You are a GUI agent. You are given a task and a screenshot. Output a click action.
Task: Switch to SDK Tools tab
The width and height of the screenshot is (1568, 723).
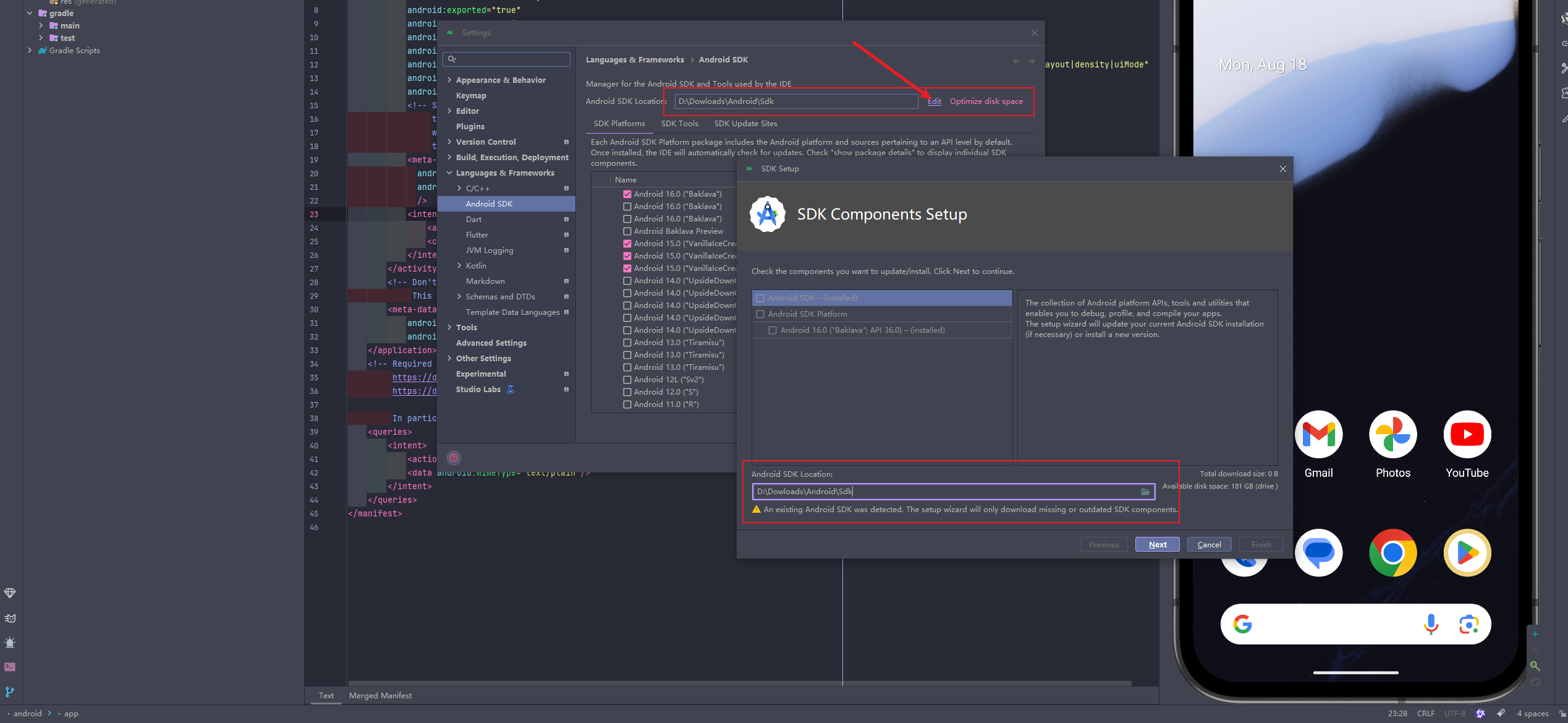[x=679, y=124]
